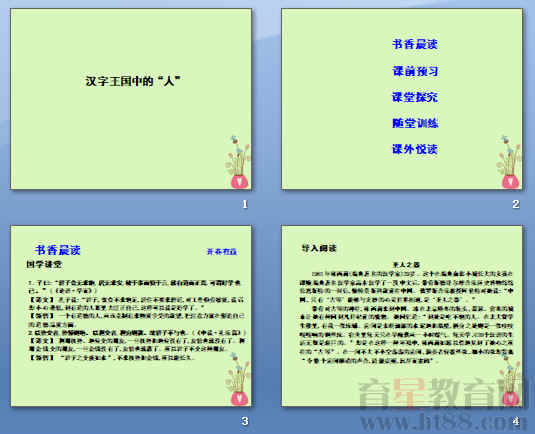Select slide 4 thumbnail headed 导入阅读
The image size is (535, 434).
402,316
